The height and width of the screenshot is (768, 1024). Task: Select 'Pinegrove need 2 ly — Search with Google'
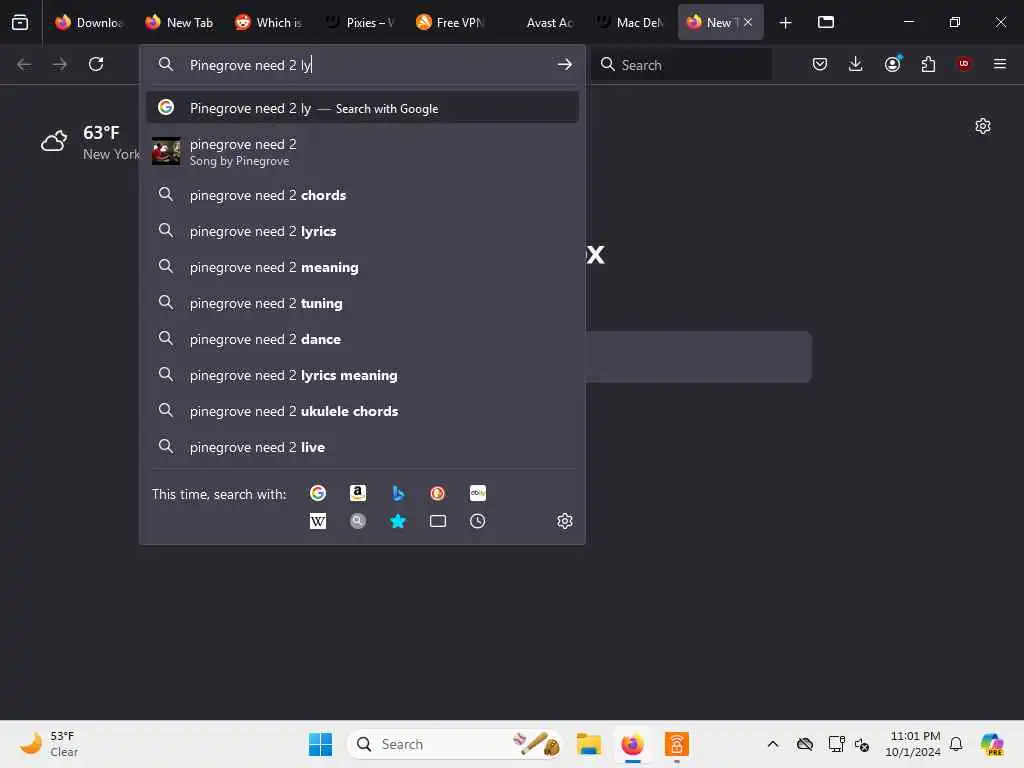[362, 108]
